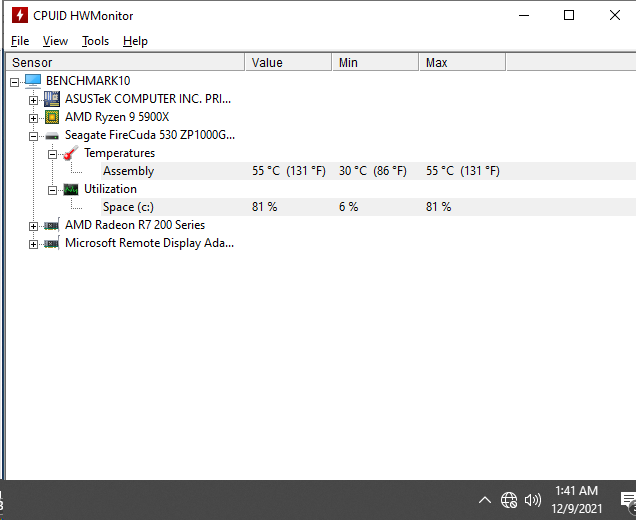This screenshot has width=636, height=520.
Task: Click the green graph Utilization icon
Action: (71, 189)
